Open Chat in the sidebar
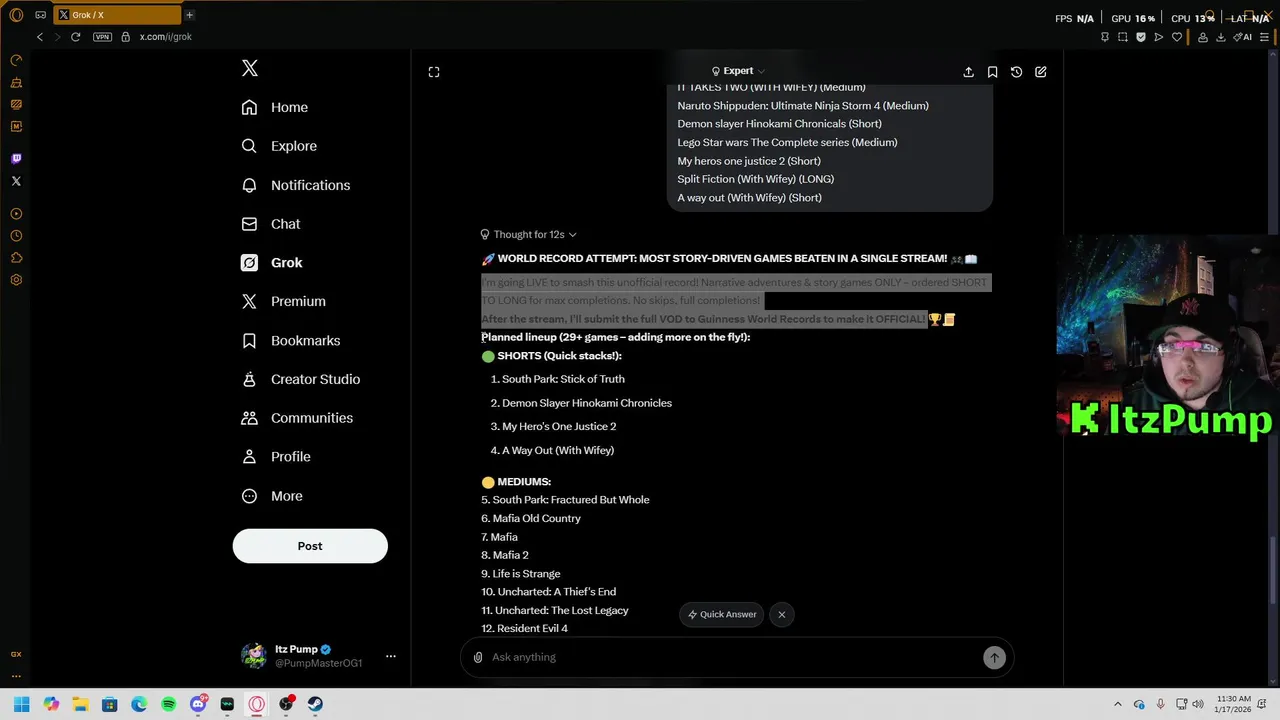1280x720 pixels. (x=271, y=224)
